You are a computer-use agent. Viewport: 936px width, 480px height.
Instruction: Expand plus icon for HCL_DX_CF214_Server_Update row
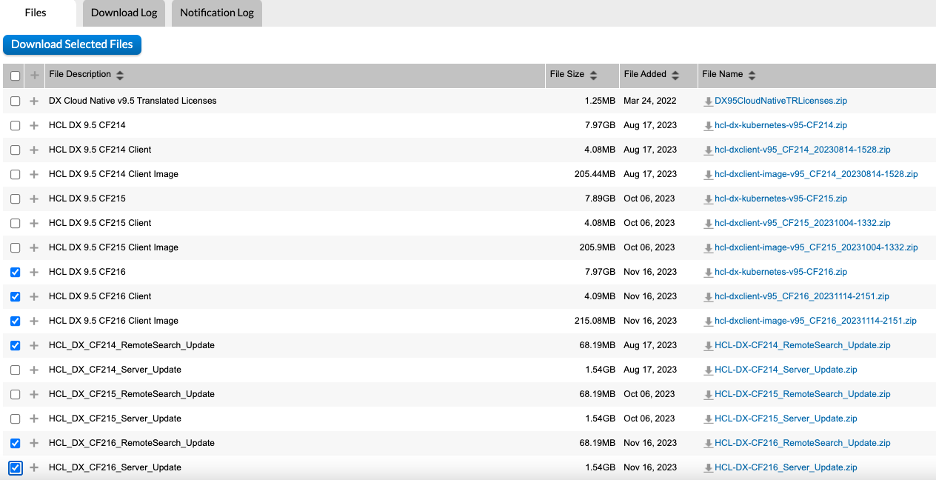34,370
